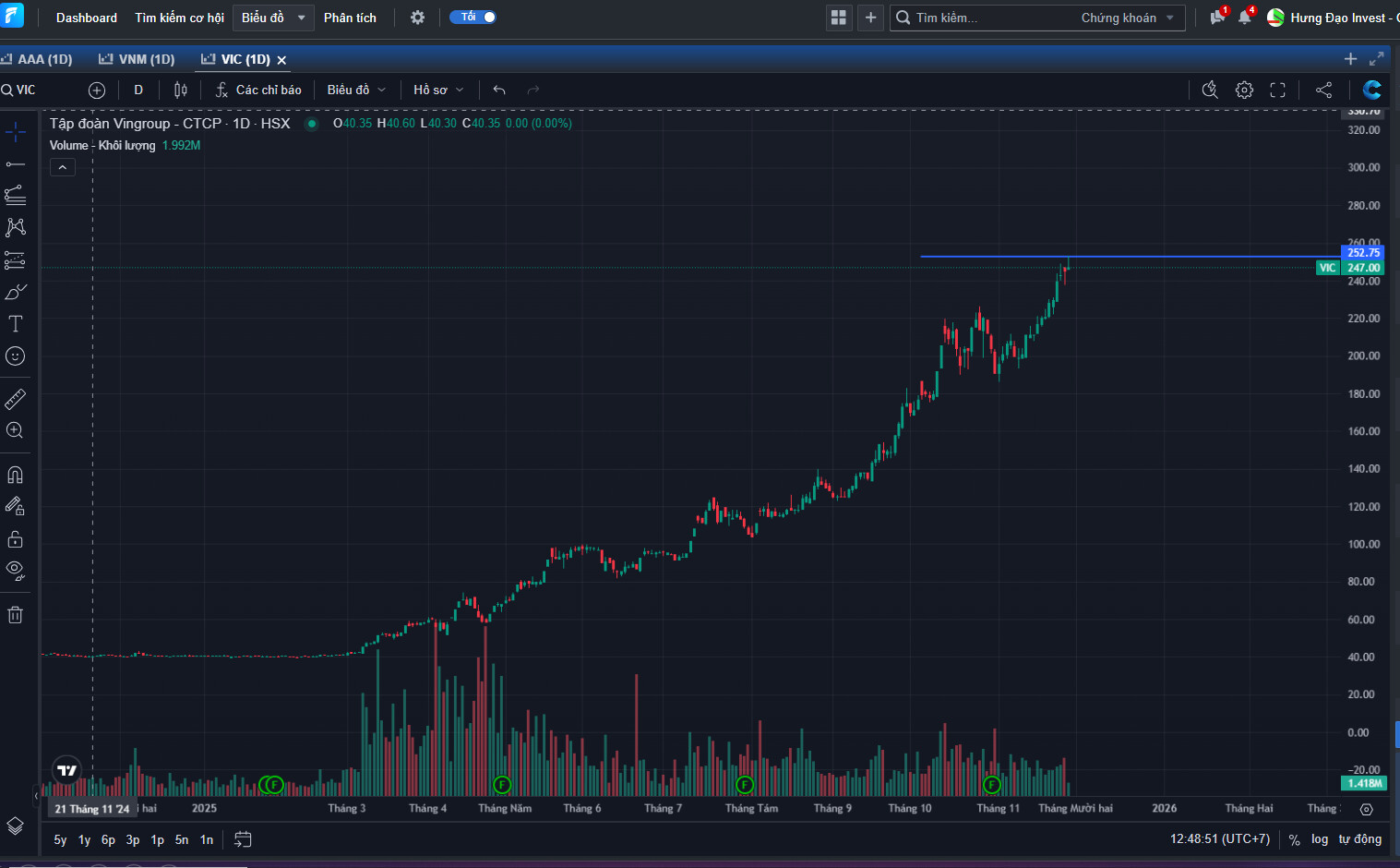Select the Text annotation tool
Viewport: 1400px width, 868px height.
(15, 324)
